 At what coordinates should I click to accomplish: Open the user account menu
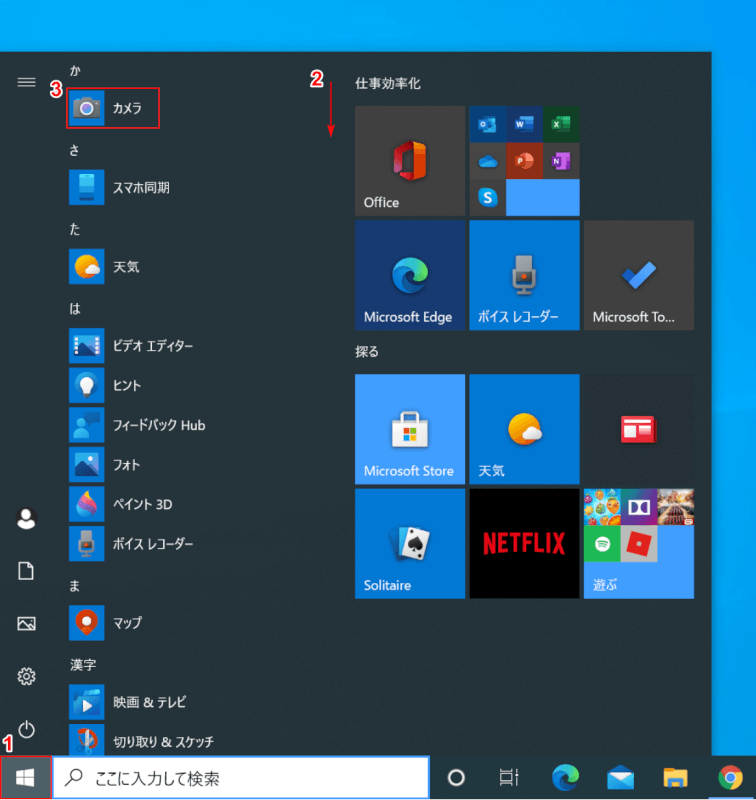(x=27, y=518)
